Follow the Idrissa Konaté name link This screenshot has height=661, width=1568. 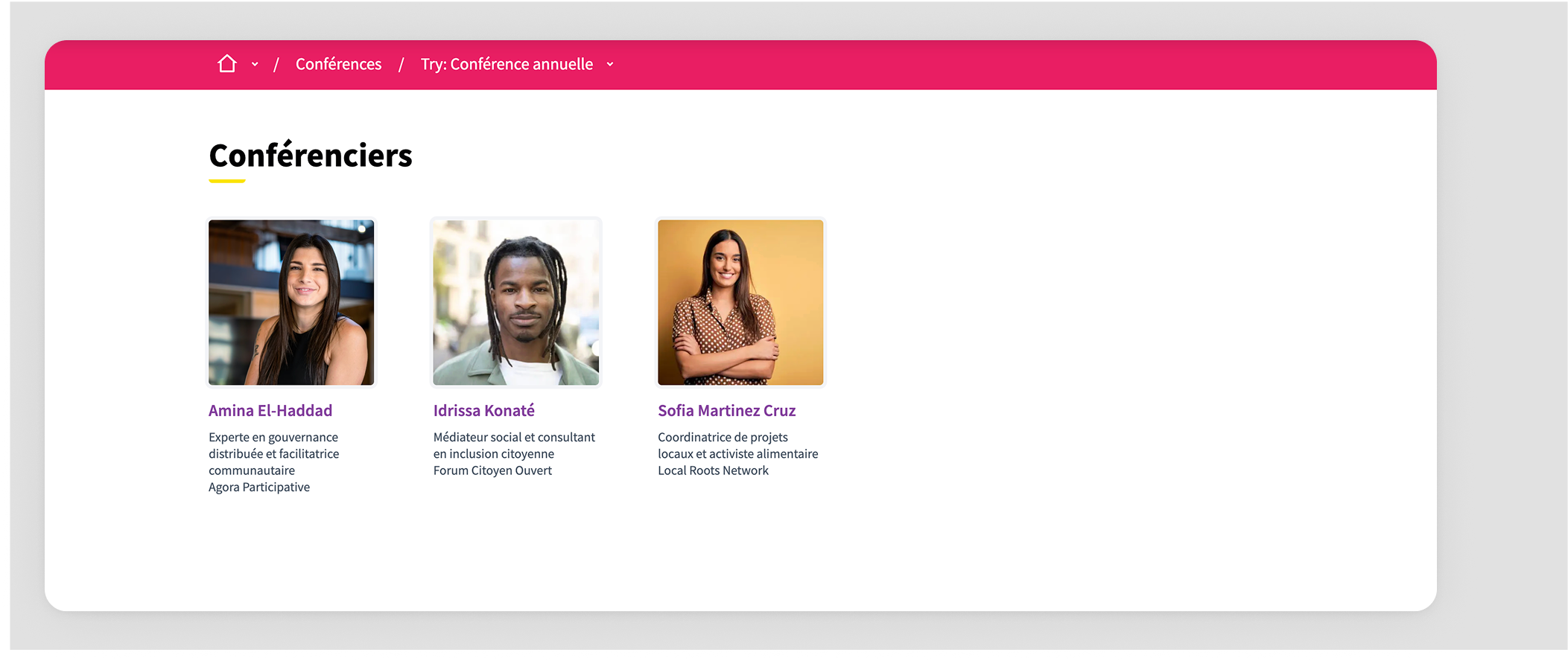tap(484, 410)
